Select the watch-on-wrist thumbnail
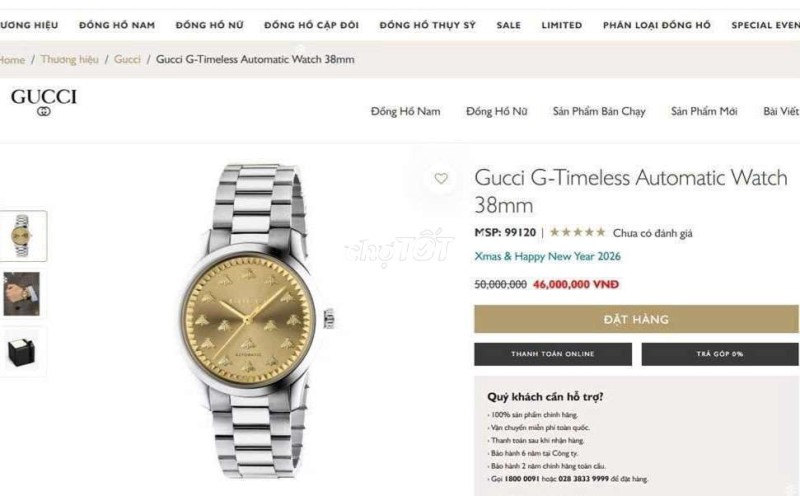Viewport: 800px width, 496px height. coord(22,294)
